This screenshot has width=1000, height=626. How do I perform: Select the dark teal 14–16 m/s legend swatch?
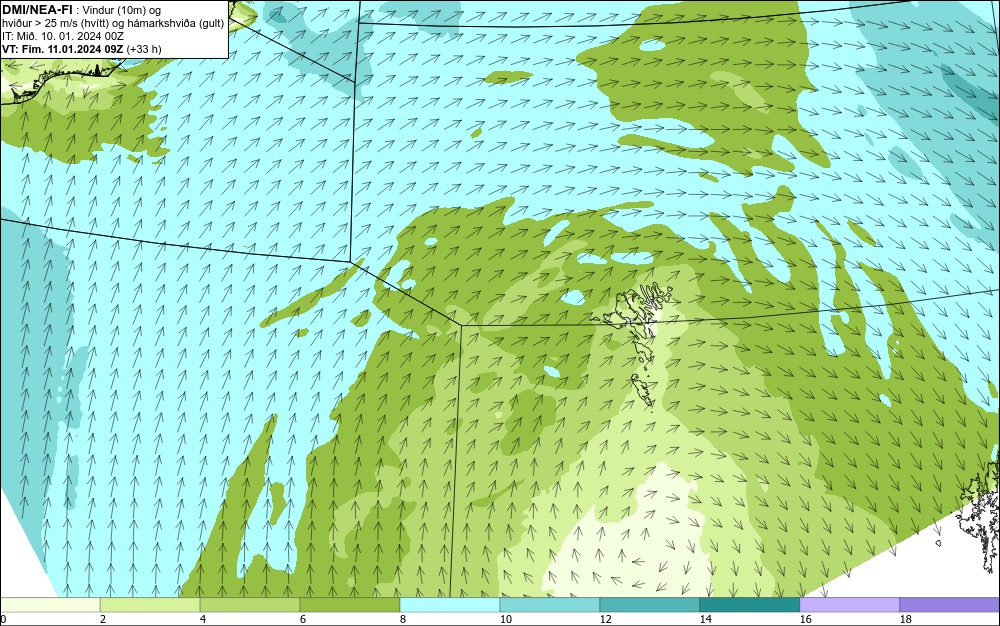click(750, 604)
